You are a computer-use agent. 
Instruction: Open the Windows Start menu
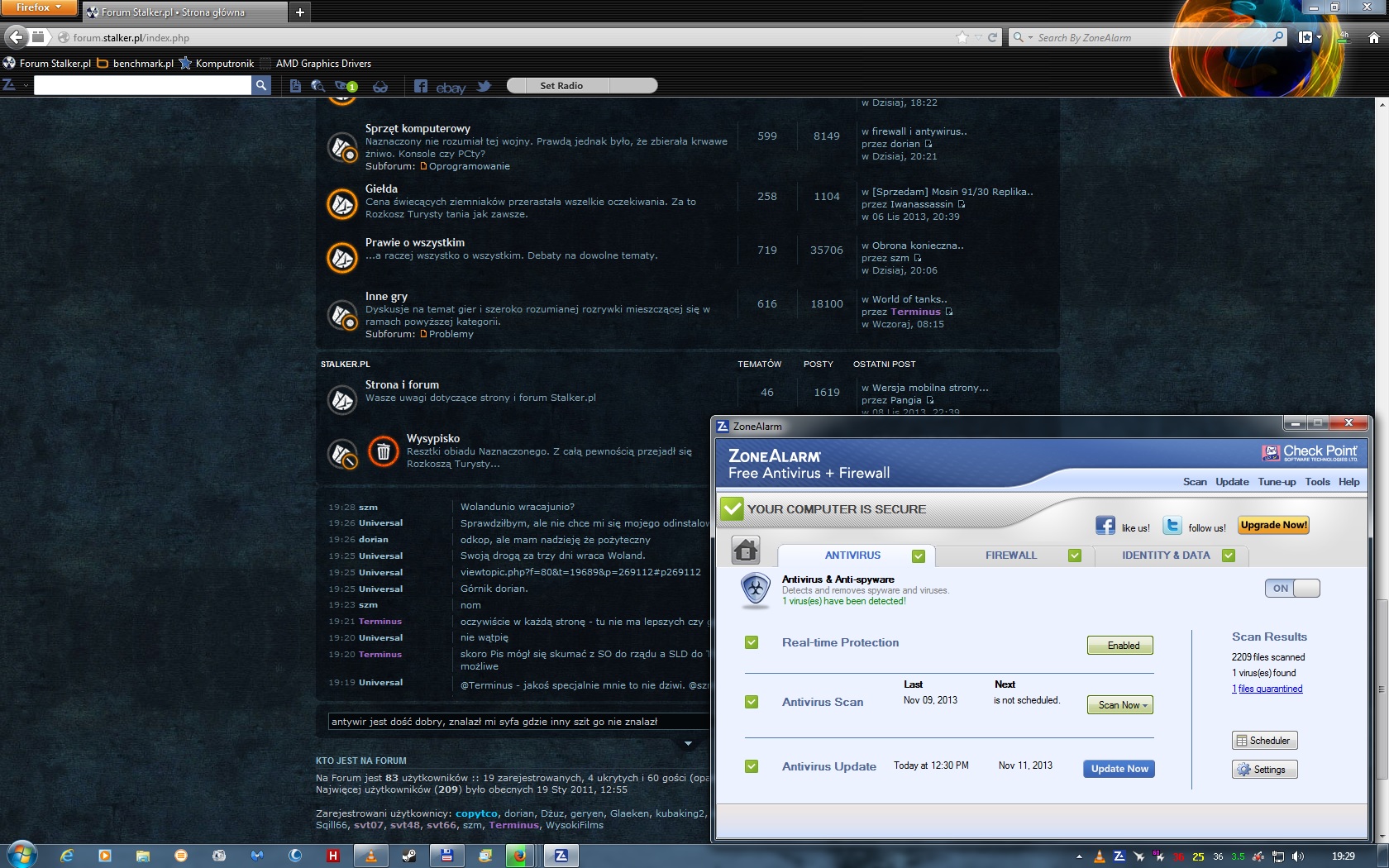tap(22, 855)
